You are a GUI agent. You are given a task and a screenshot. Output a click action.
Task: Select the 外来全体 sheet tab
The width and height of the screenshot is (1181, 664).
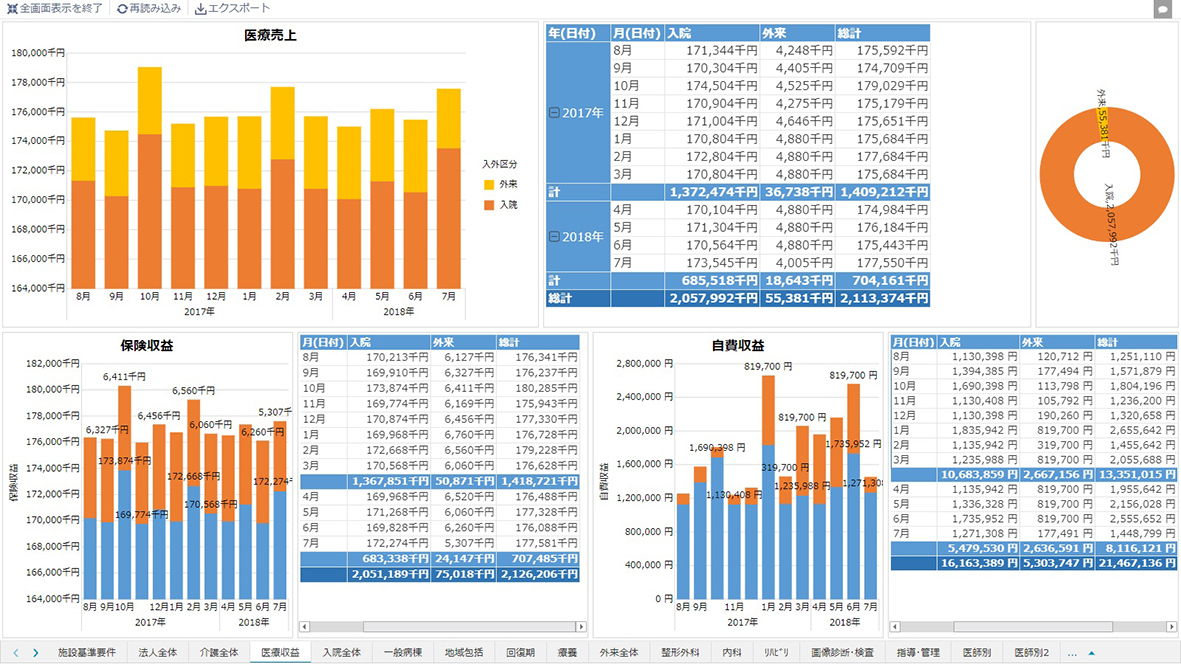point(619,653)
